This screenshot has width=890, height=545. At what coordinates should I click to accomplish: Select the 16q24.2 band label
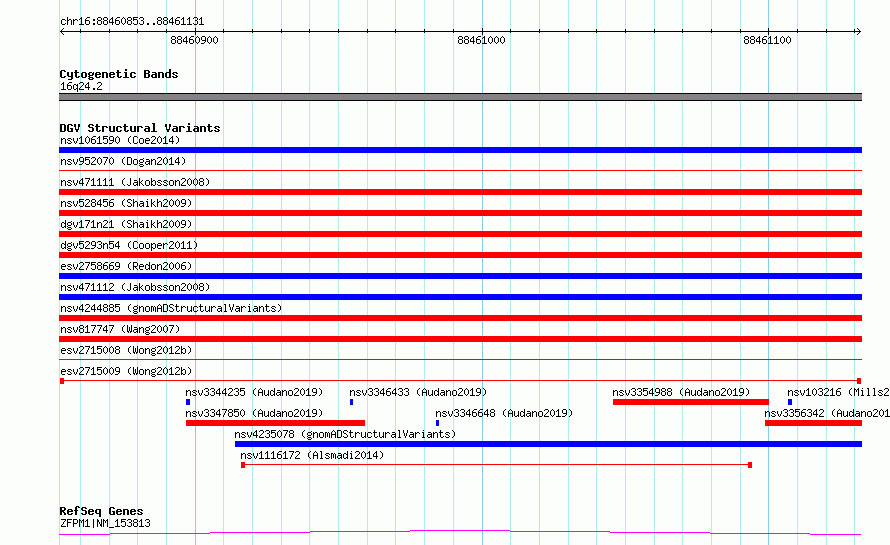(81, 86)
